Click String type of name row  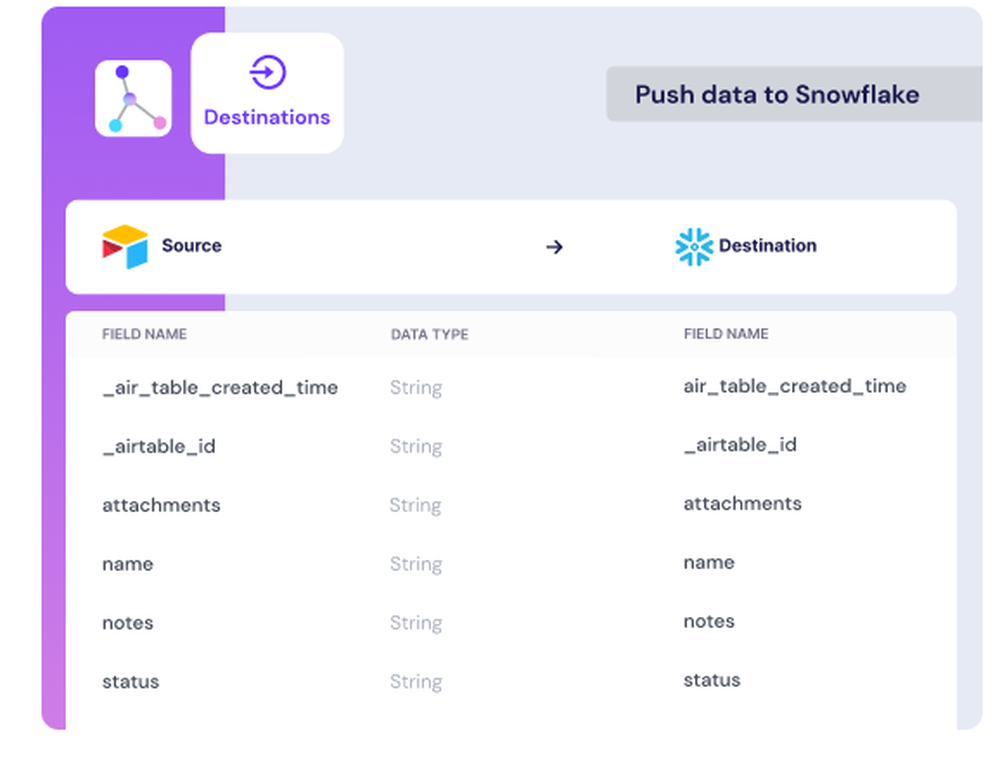pos(416,564)
